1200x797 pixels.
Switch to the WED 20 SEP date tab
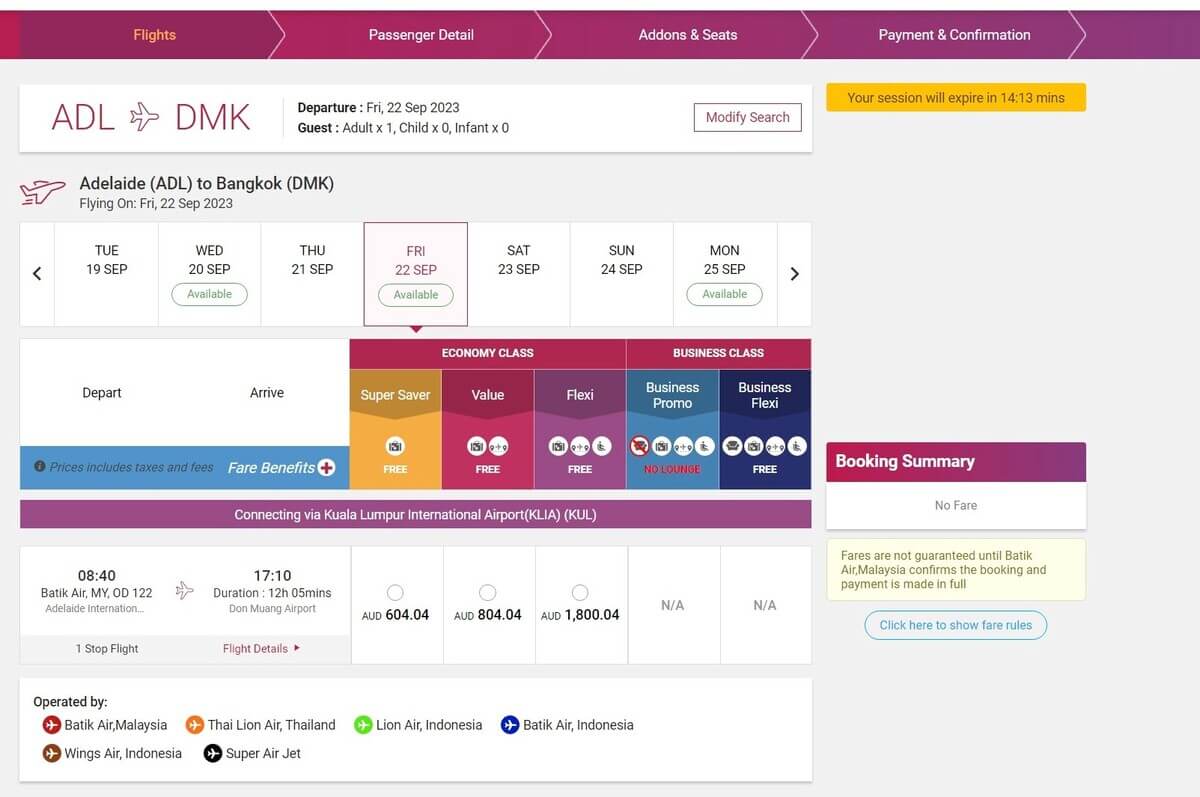pos(209,274)
